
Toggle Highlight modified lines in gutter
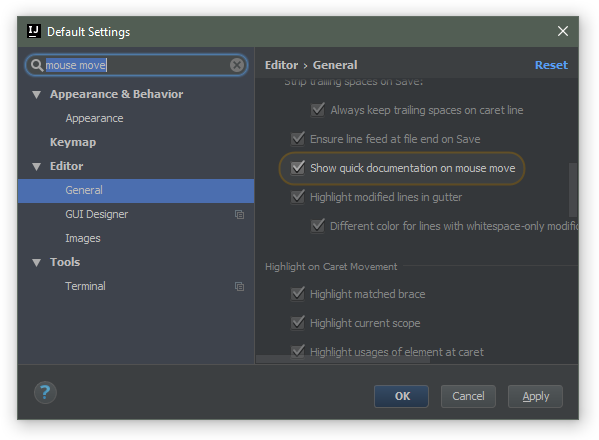tap(298, 197)
